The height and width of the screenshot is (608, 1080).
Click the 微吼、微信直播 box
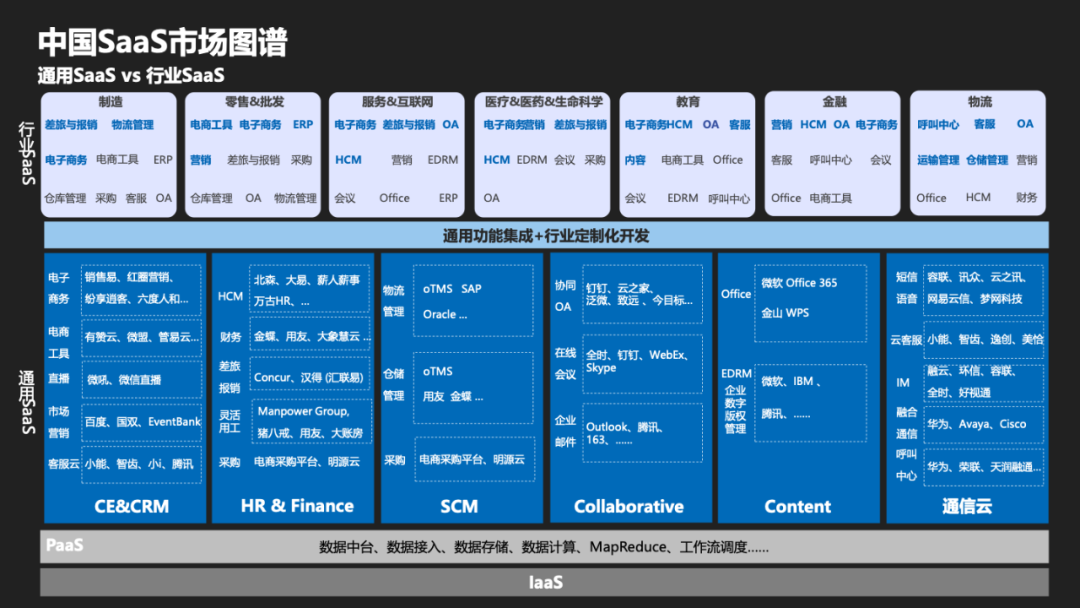[141, 379]
